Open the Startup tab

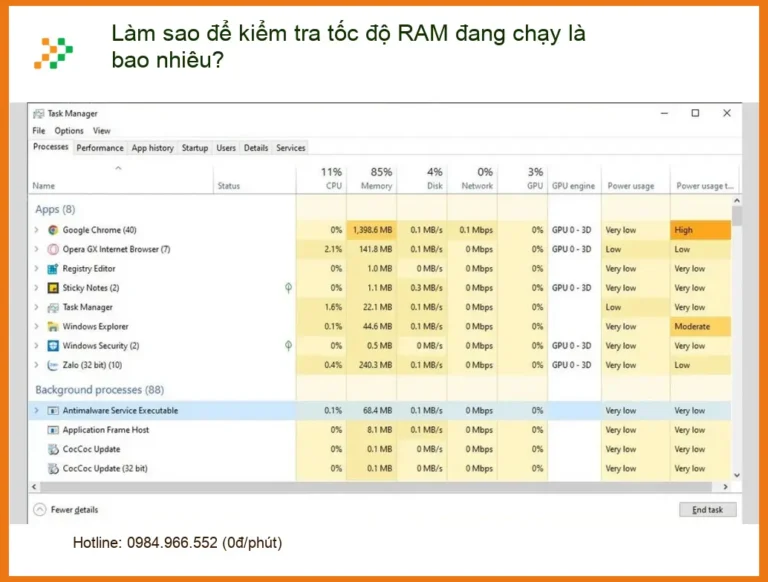[x=195, y=148]
